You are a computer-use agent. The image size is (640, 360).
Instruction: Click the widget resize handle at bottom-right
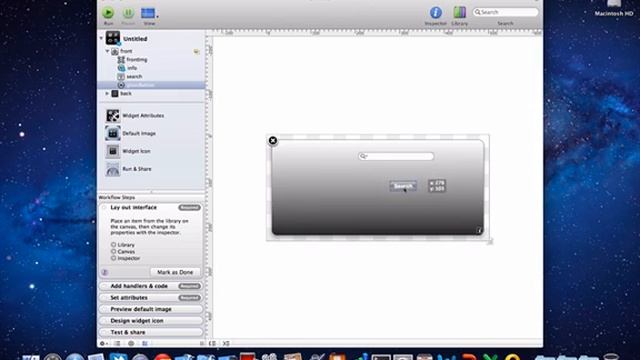click(490, 242)
